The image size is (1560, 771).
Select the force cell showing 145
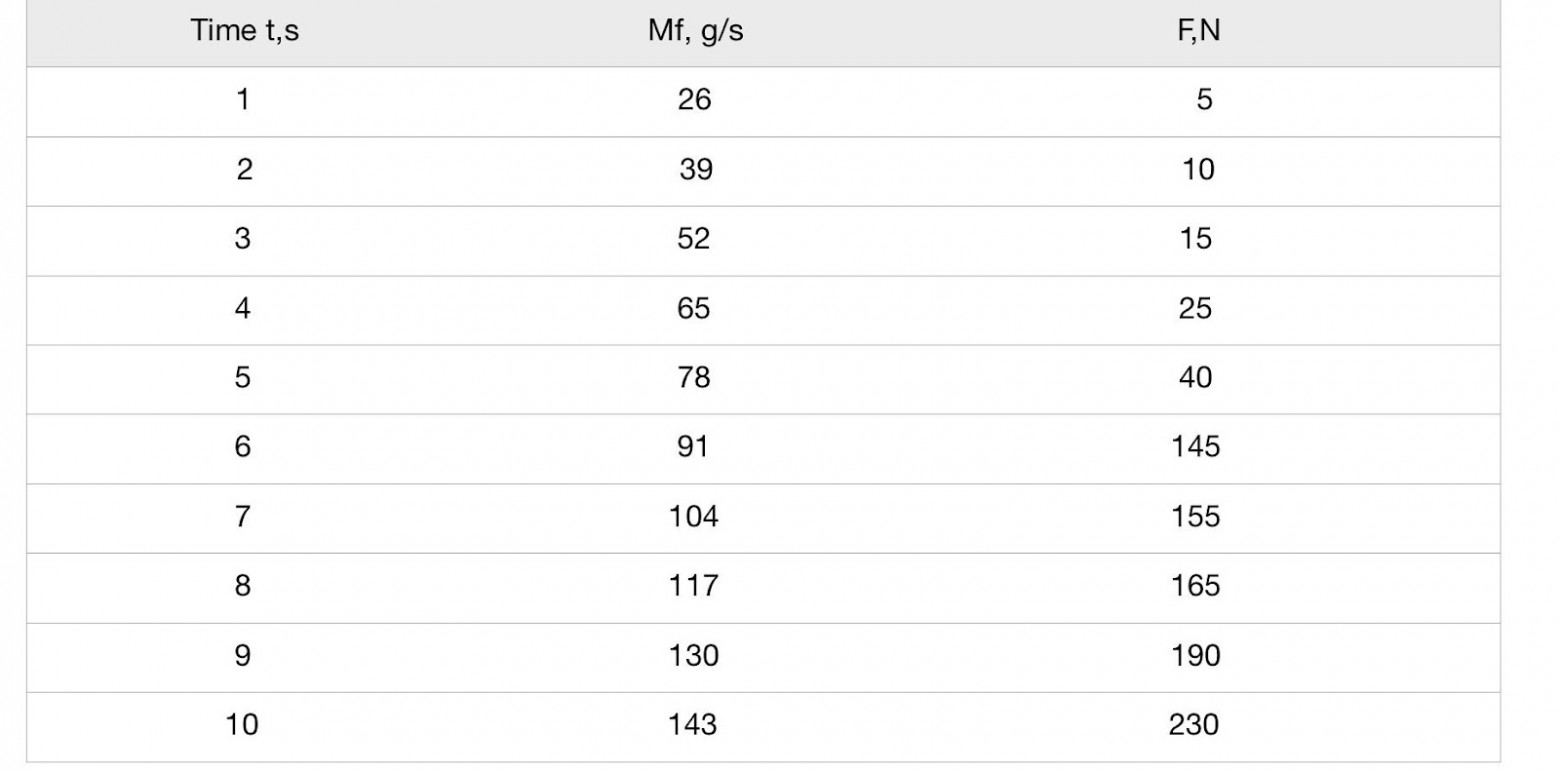1195,446
